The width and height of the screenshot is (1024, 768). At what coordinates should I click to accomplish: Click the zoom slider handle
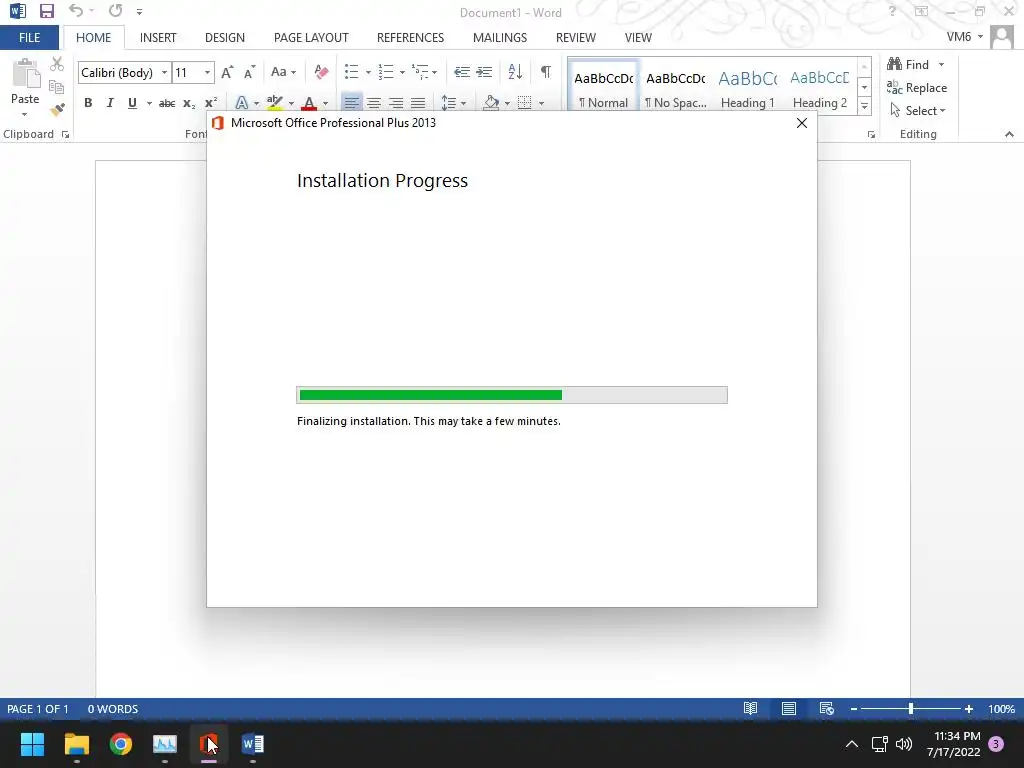click(910, 709)
